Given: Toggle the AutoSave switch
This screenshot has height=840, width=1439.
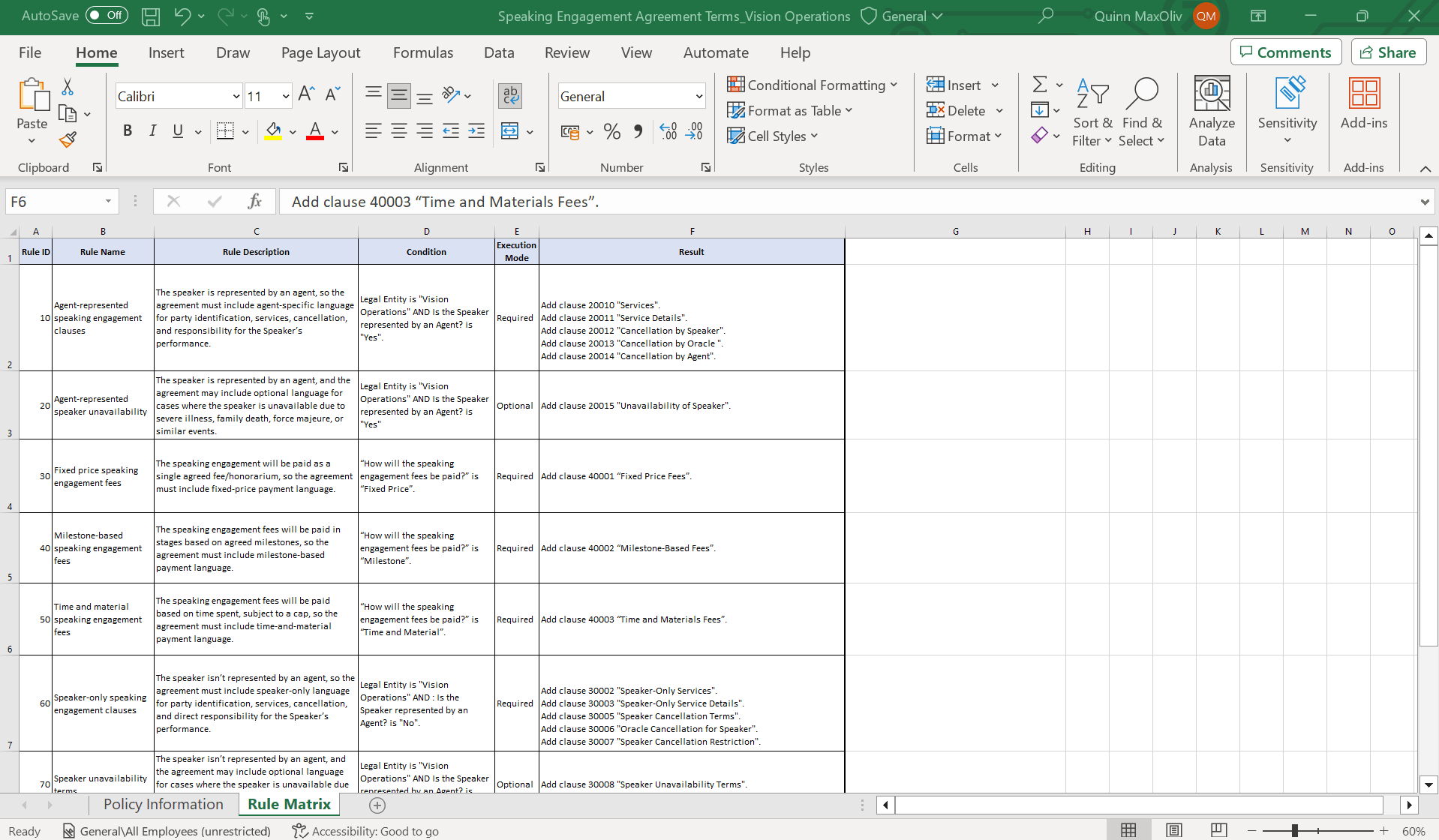Looking at the screenshot, I should pos(107,15).
